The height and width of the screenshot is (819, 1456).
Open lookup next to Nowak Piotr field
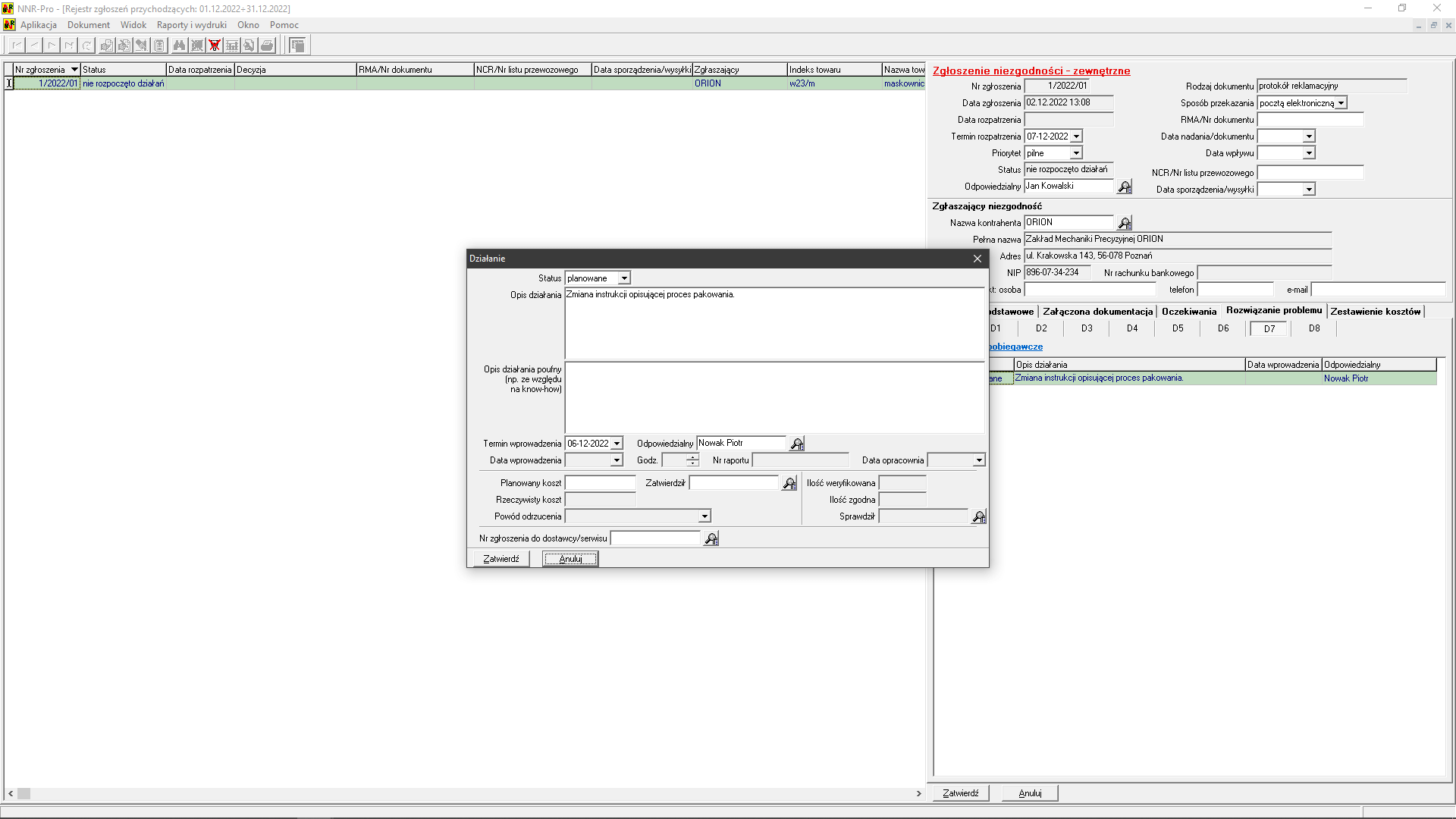pyautogui.click(x=797, y=444)
